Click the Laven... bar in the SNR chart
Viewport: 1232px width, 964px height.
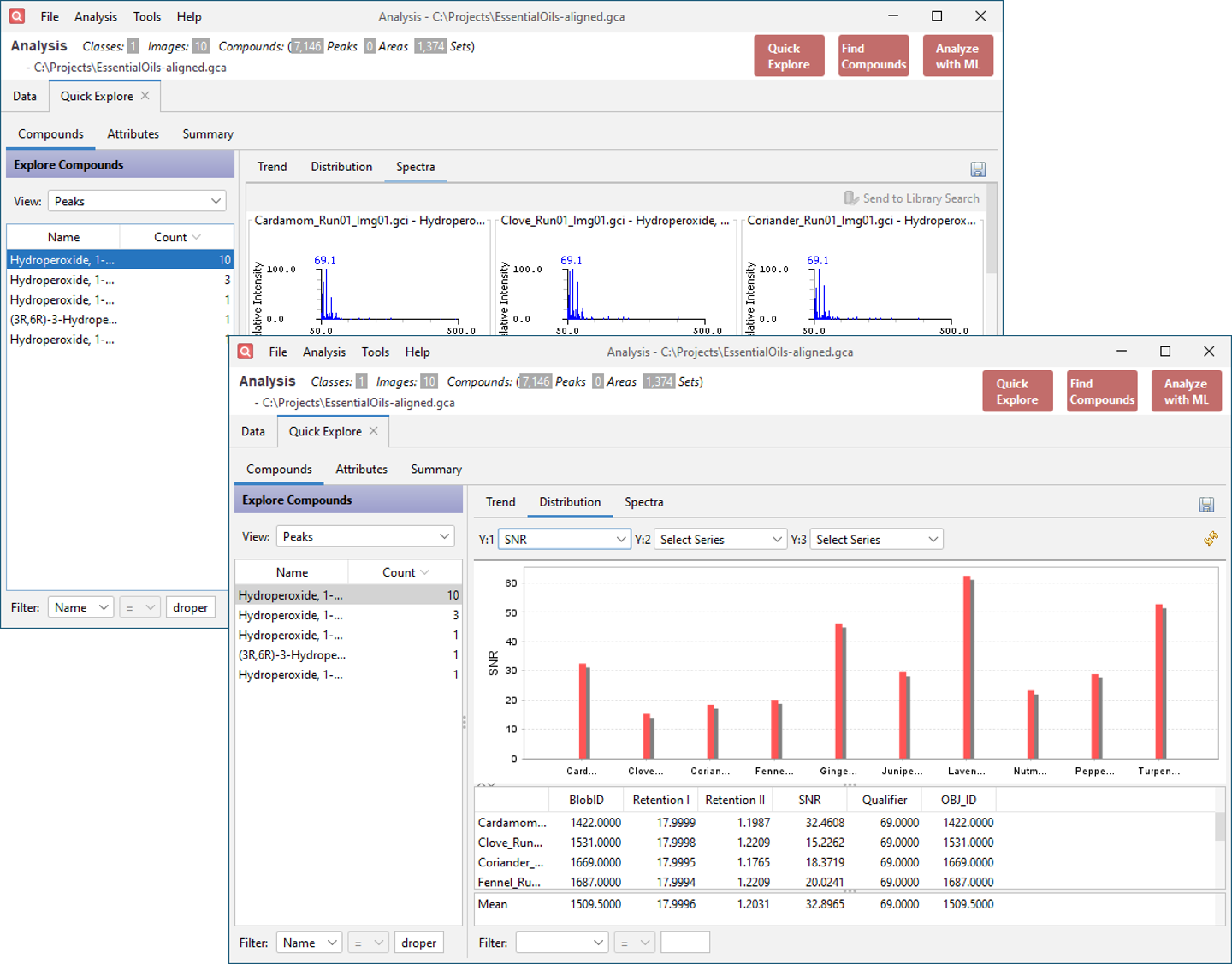968,667
